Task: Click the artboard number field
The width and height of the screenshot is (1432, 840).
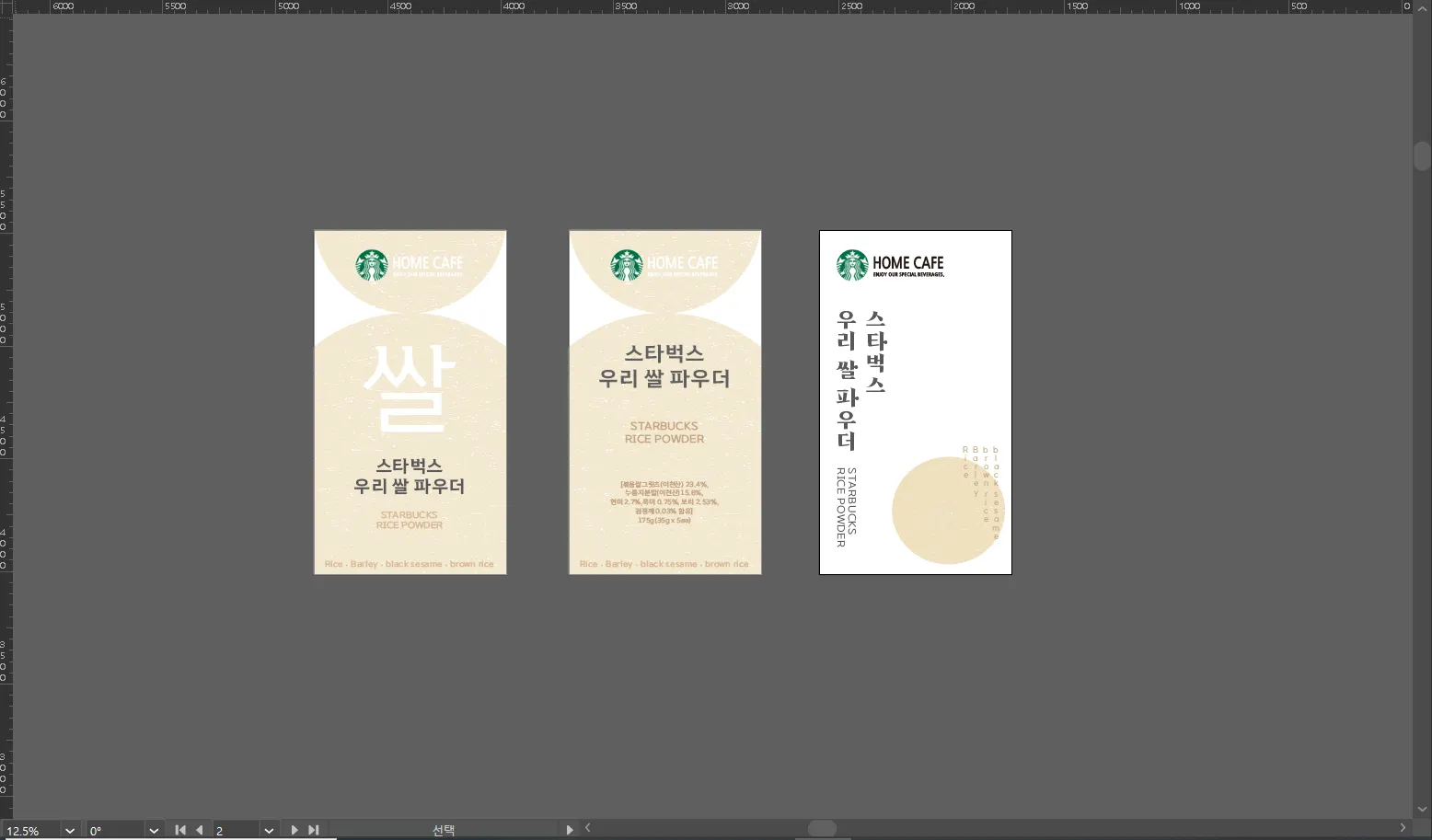Action: [x=237, y=831]
